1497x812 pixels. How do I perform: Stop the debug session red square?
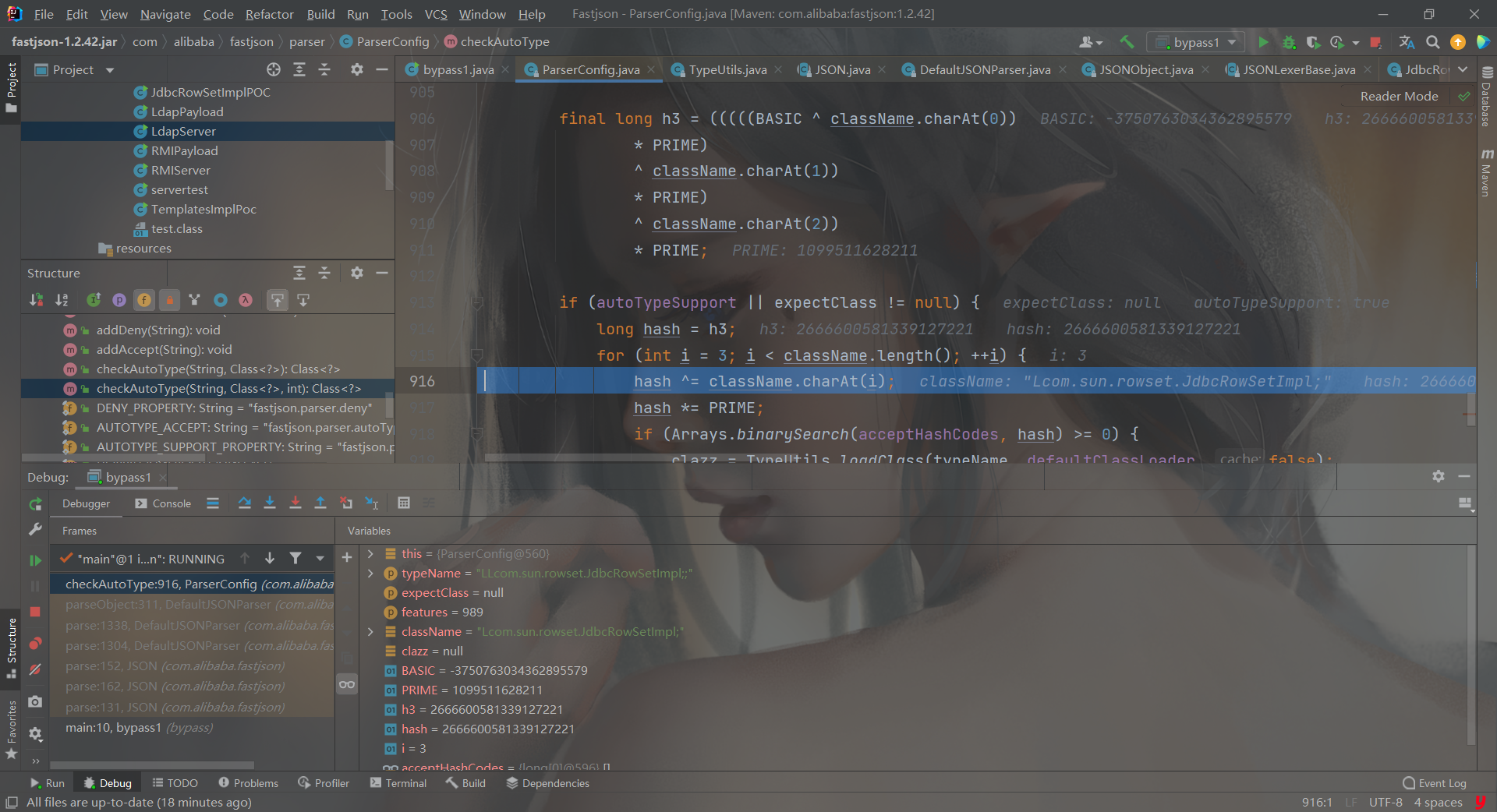coord(35,612)
